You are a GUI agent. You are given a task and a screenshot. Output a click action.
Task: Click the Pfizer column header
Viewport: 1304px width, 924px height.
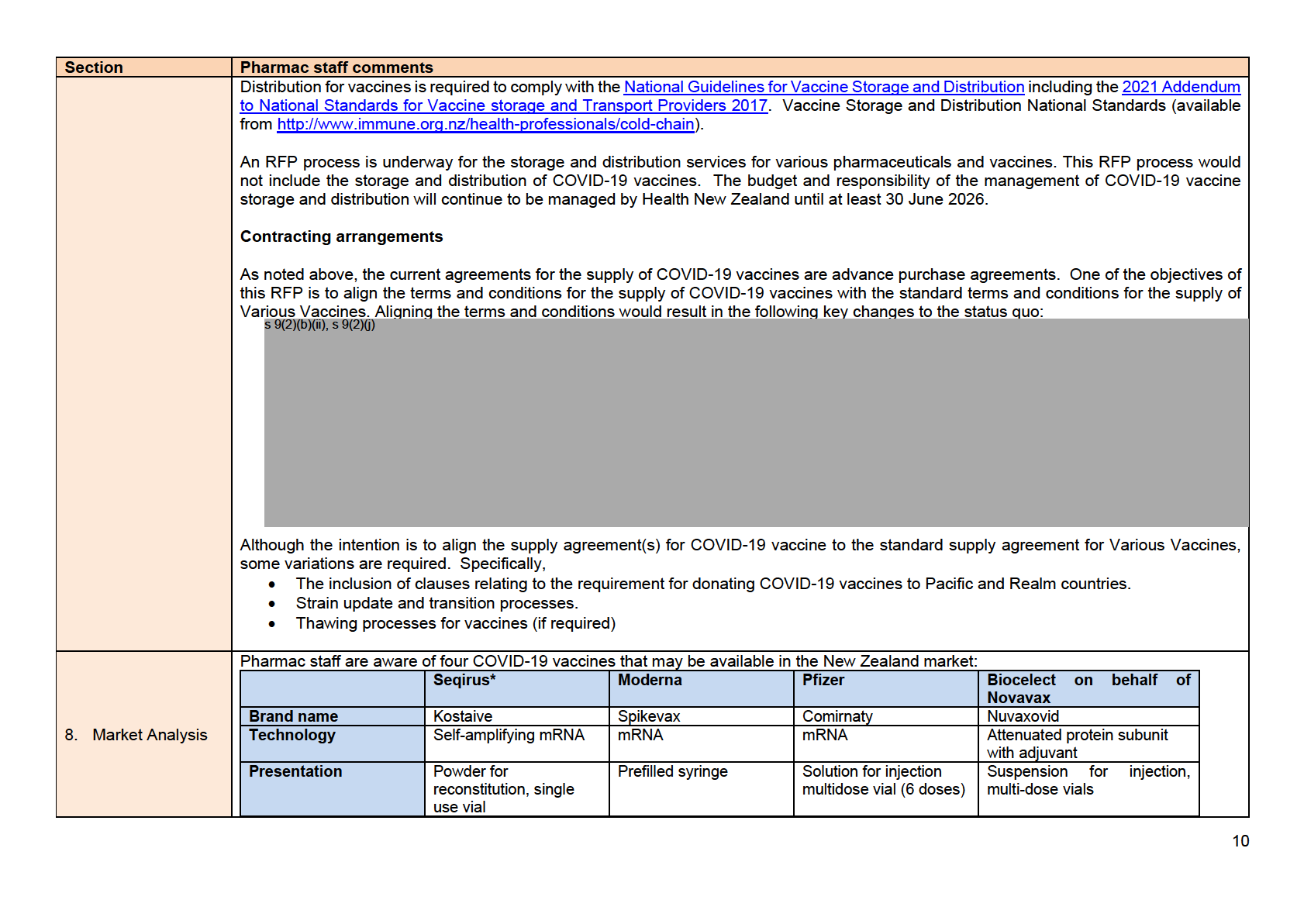823,680
